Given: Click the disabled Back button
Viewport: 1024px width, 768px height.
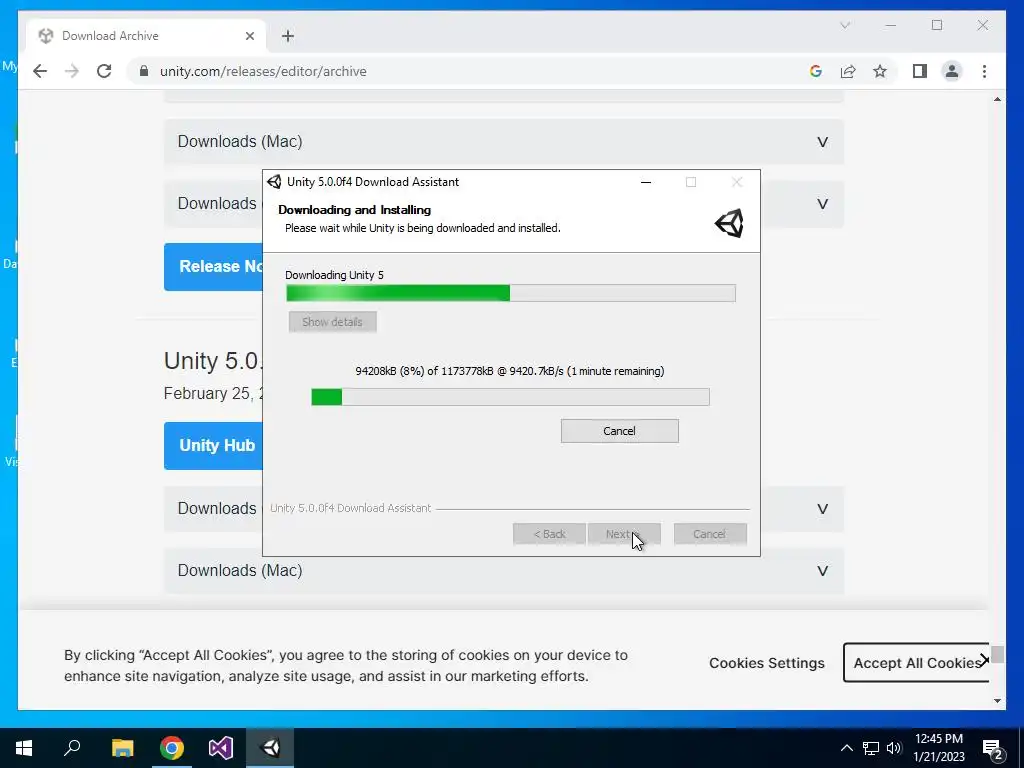Looking at the screenshot, I should point(549,534).
